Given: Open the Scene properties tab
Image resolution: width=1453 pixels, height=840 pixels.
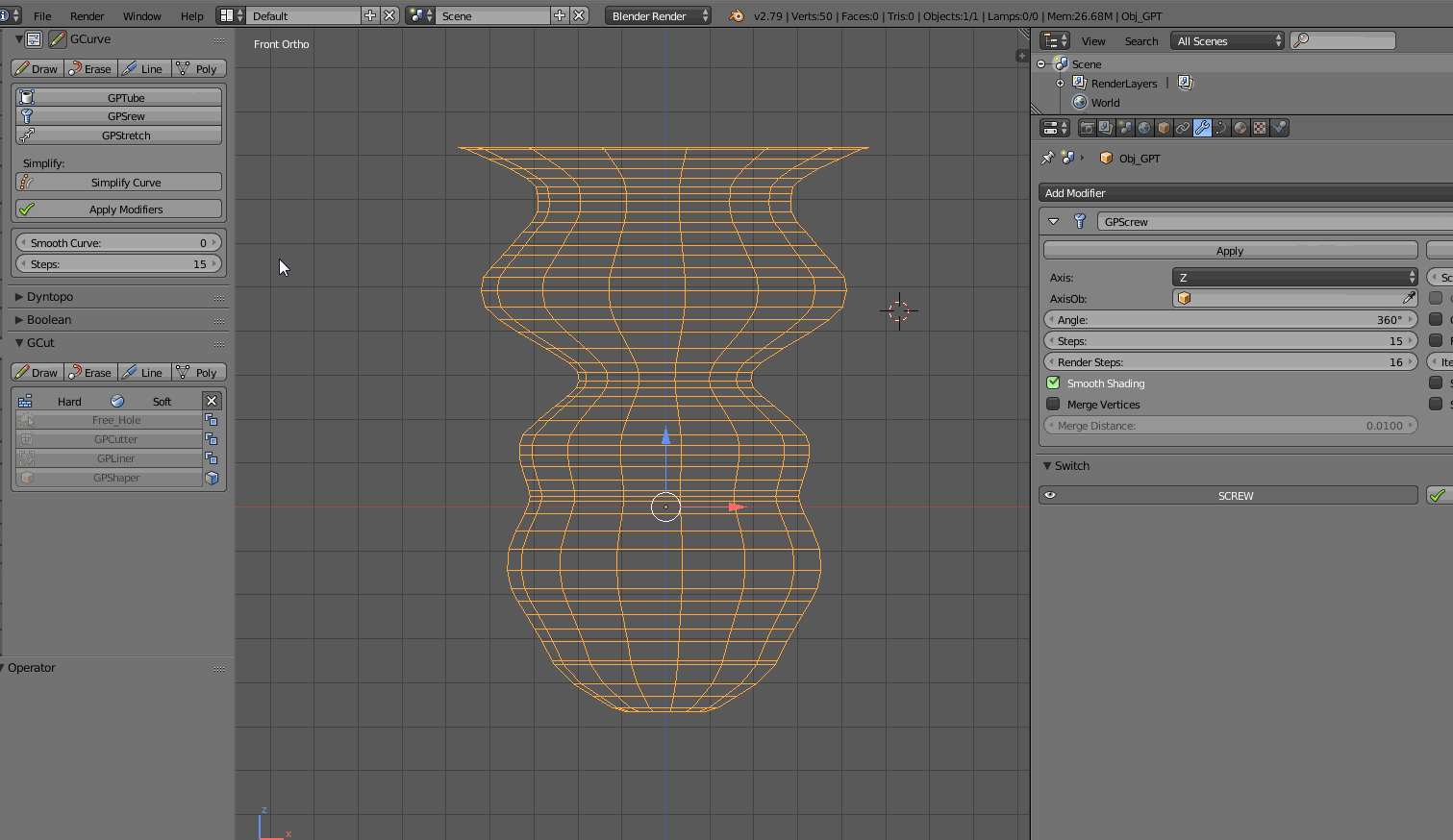Looking at the screenshot, I should tap(1125, 128).
